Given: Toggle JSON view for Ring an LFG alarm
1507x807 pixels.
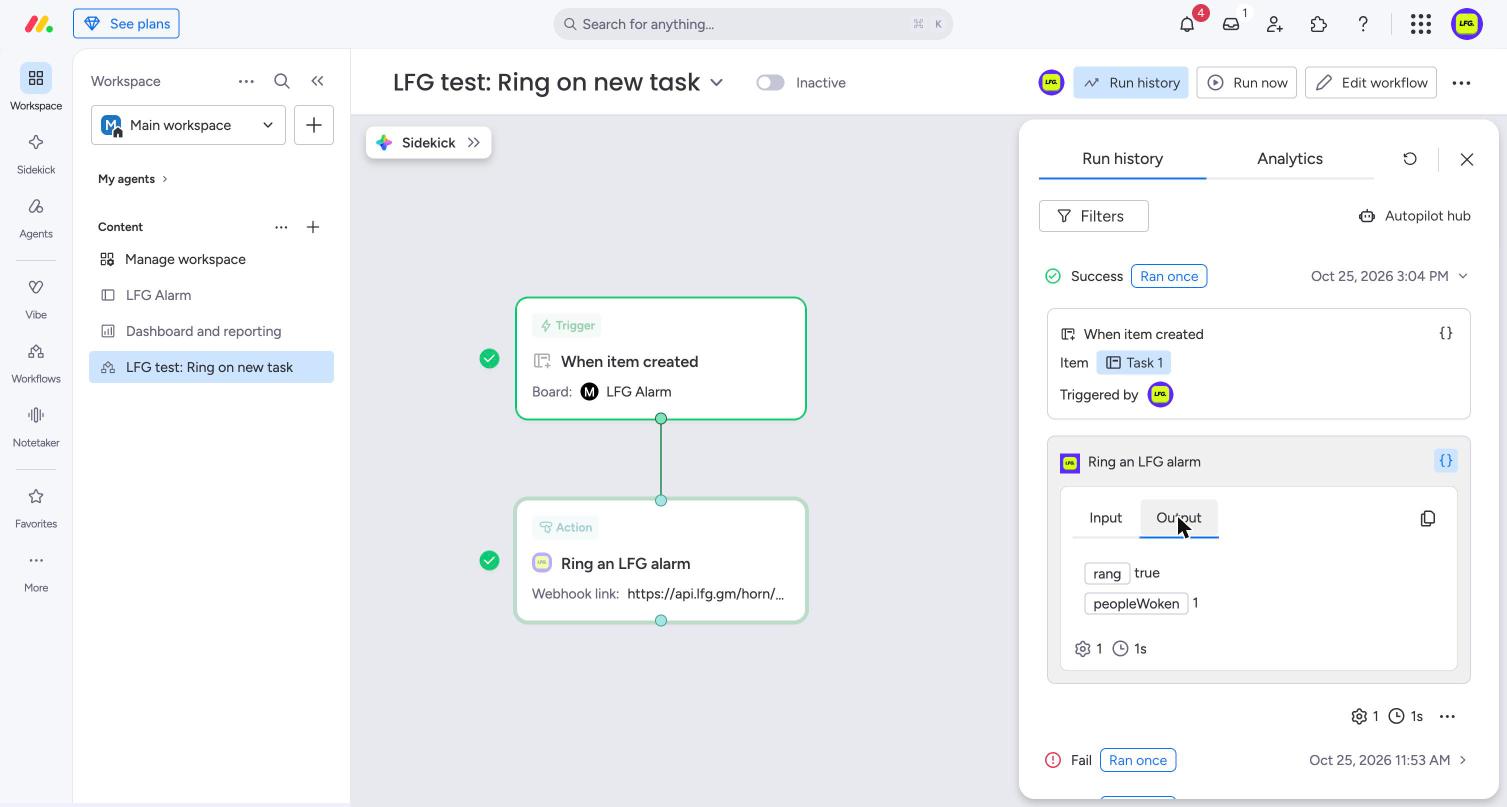Looking at the screenshot, I should click(x=1446, y=461).
